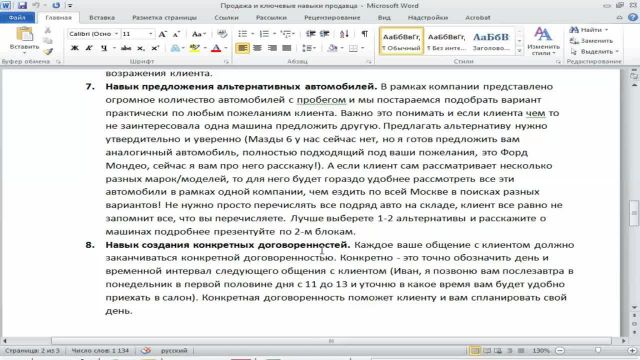Toggle left text alignment
This screenshot has width=640, height=360.
point(242,48)
